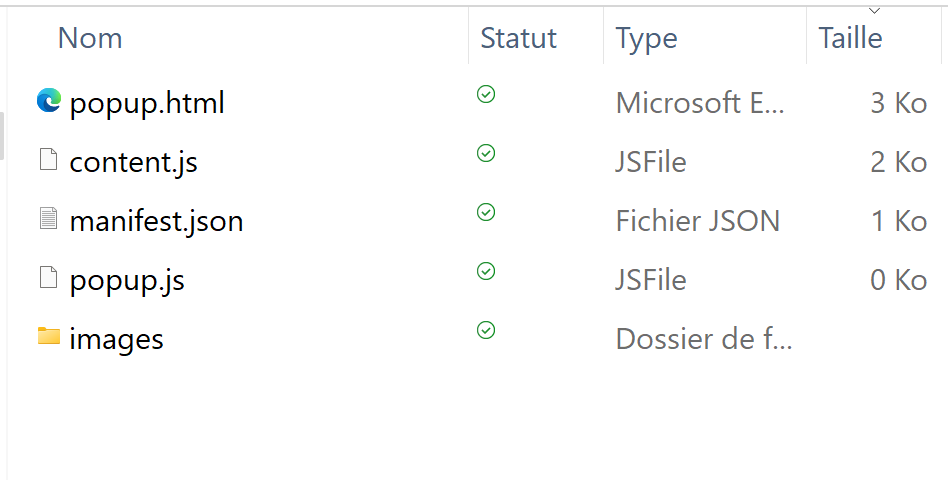Image resolution: width=948 pixels, height=480 pixels.
Task: Sort files by the Statut column header
Action: pyautogui.click(x=518, y=38)
